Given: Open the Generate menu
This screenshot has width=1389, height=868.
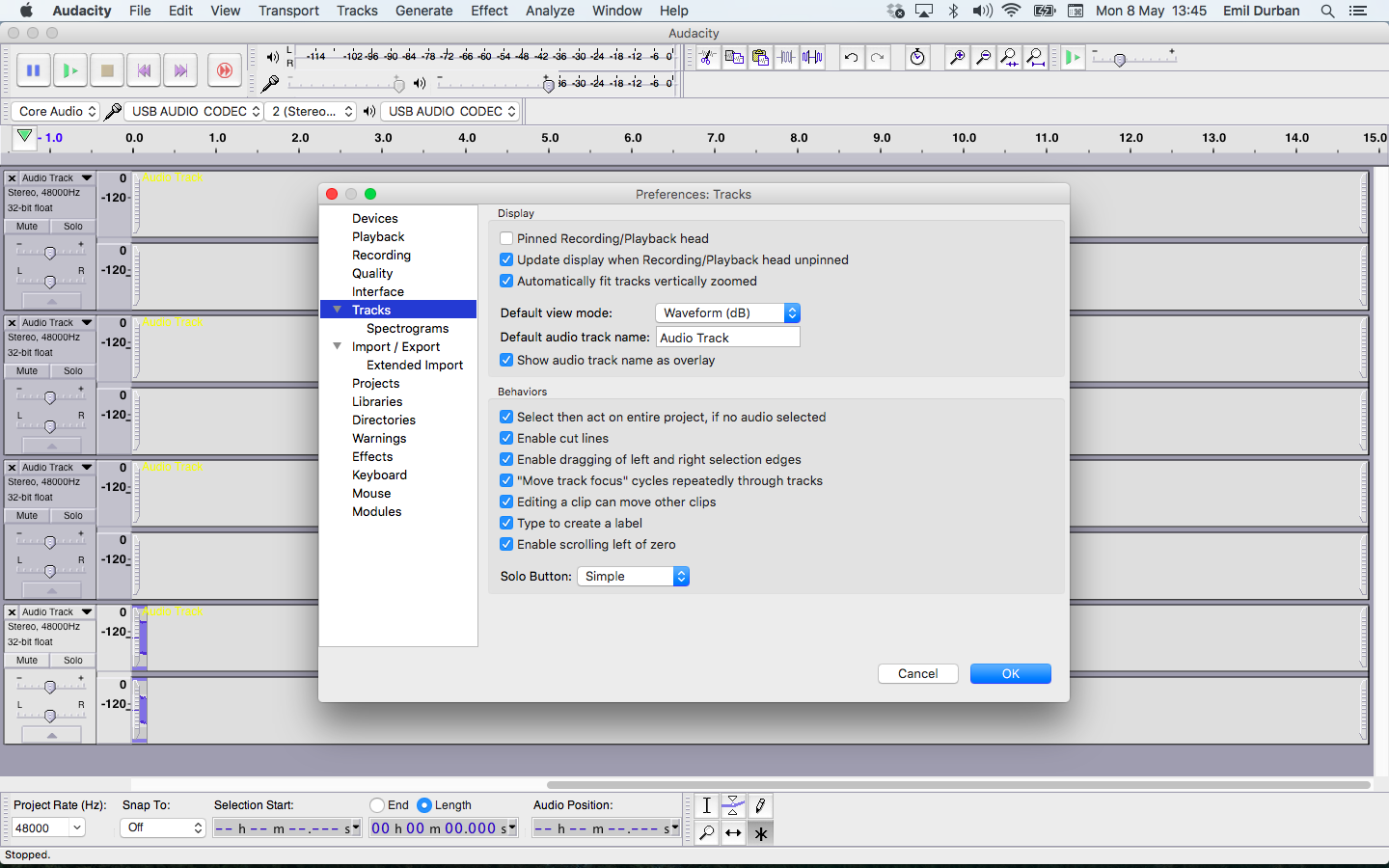Looking at the screenshot, I should click(x=423, y=11).
